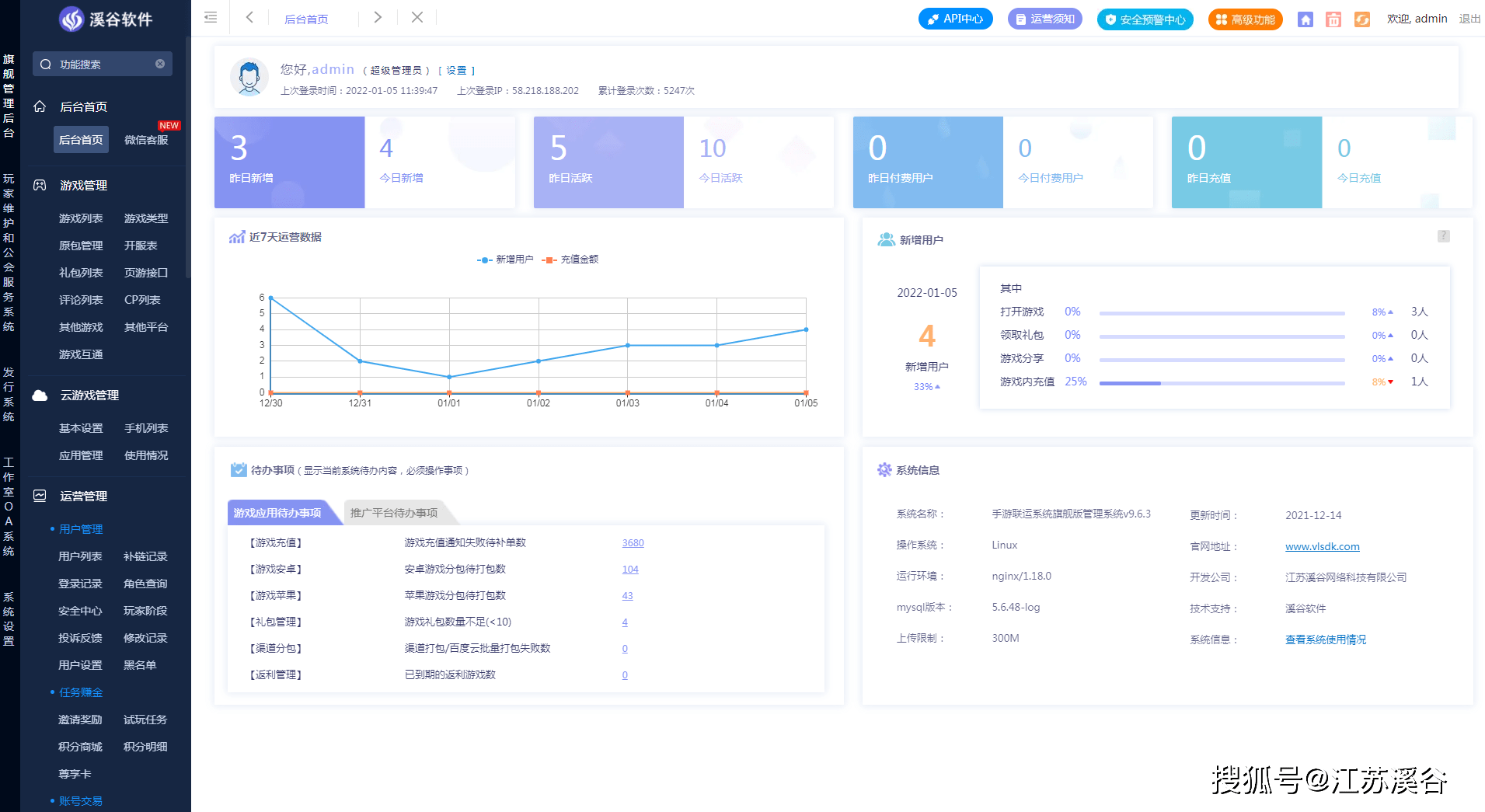Screen dimensions: 1485x812
Task: Open the www.vlsdk.com website link
Action: pos(1322,547)
